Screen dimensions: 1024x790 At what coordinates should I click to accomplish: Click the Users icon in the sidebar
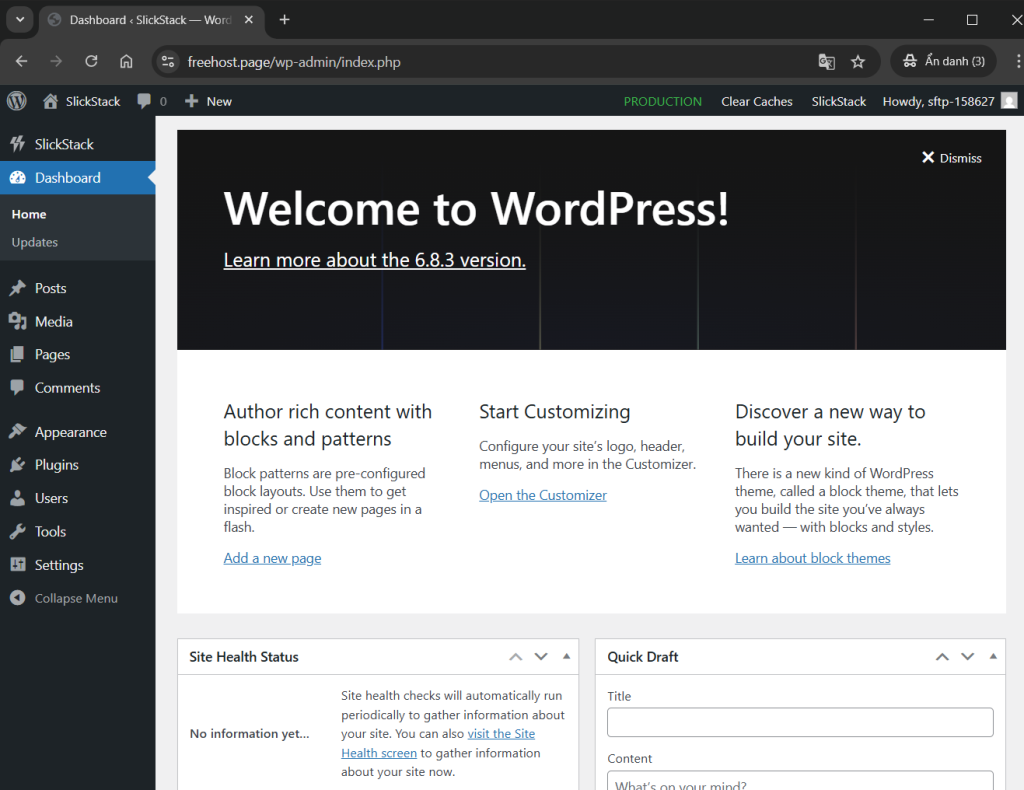click(x=18, y=498)
